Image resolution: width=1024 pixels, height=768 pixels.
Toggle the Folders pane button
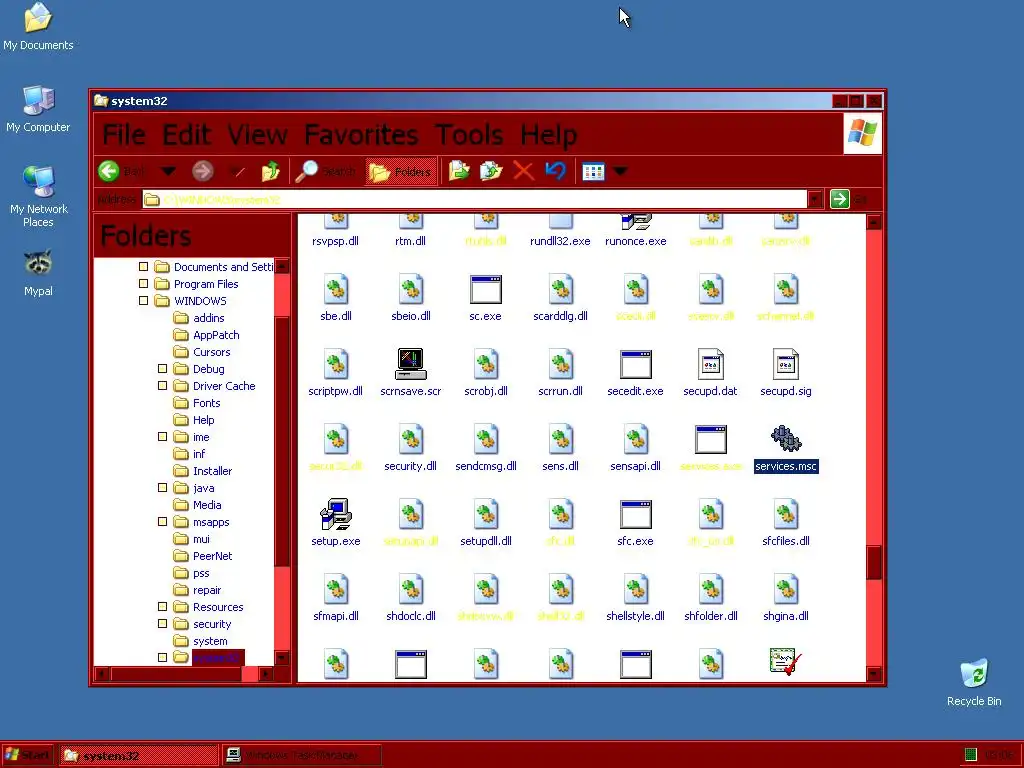[x=400, y=171]
